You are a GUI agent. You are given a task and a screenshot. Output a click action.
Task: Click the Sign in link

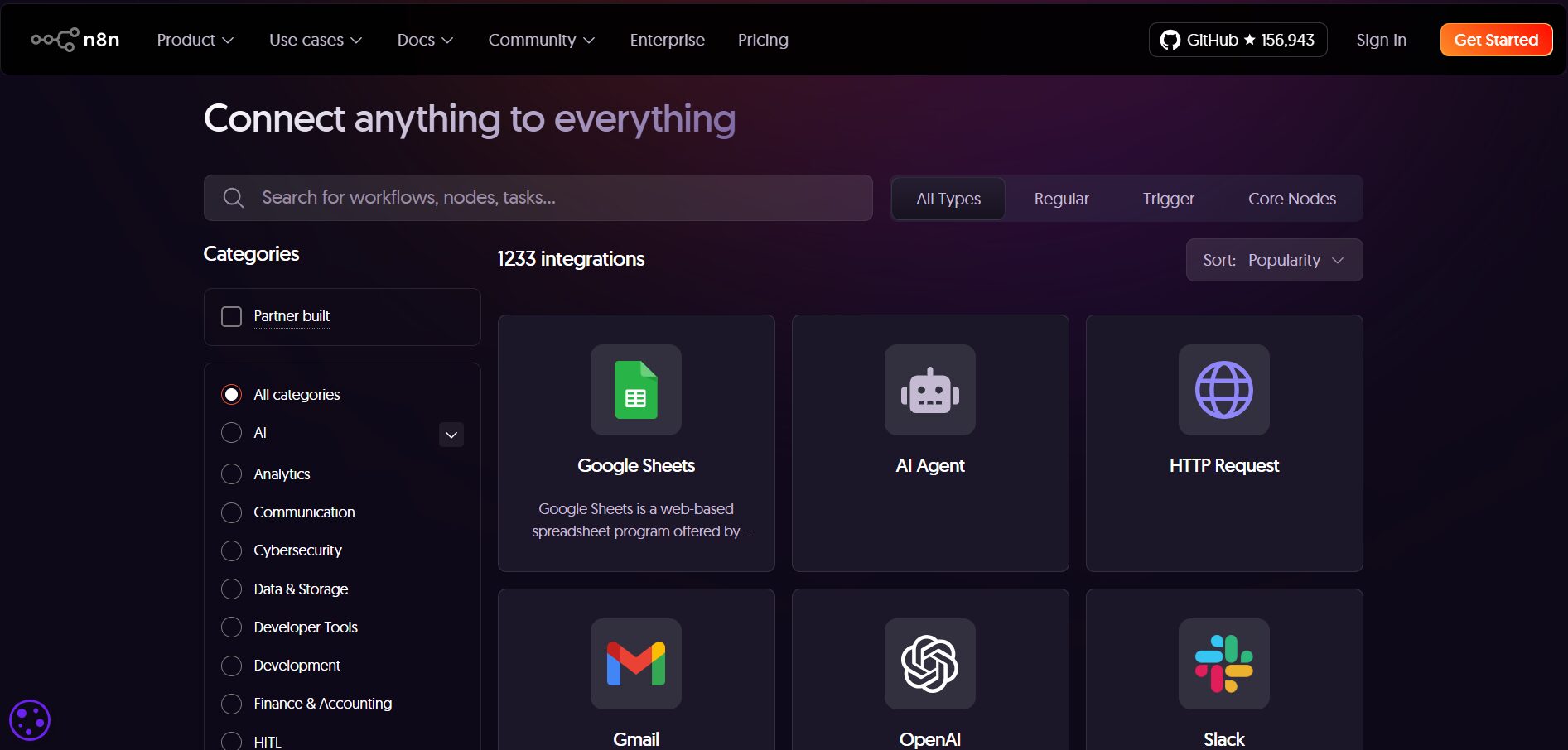coord(1381,40)
